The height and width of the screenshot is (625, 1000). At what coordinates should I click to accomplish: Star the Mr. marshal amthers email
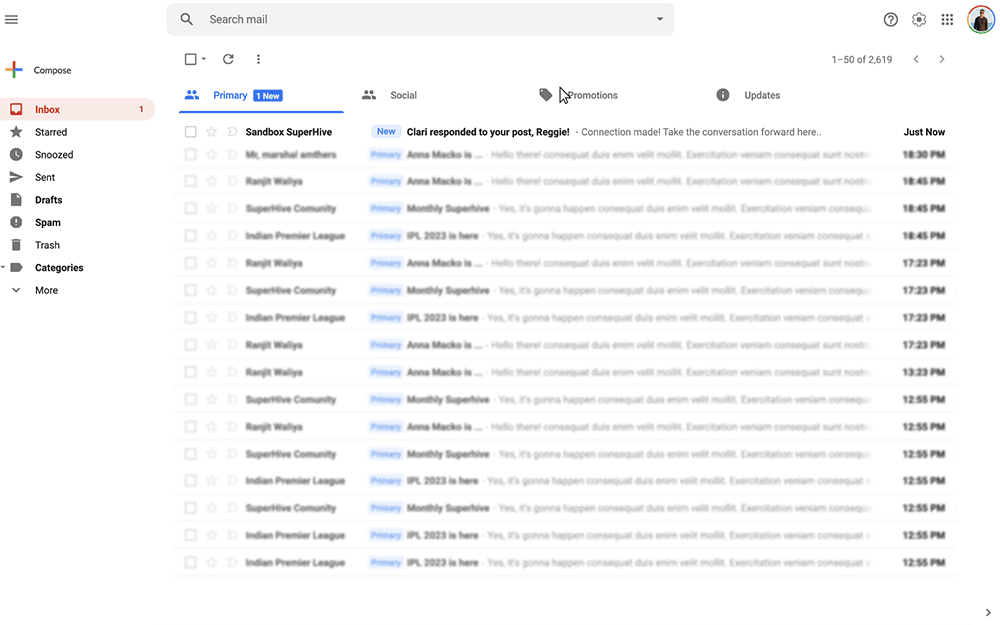[x=211, y=154]
